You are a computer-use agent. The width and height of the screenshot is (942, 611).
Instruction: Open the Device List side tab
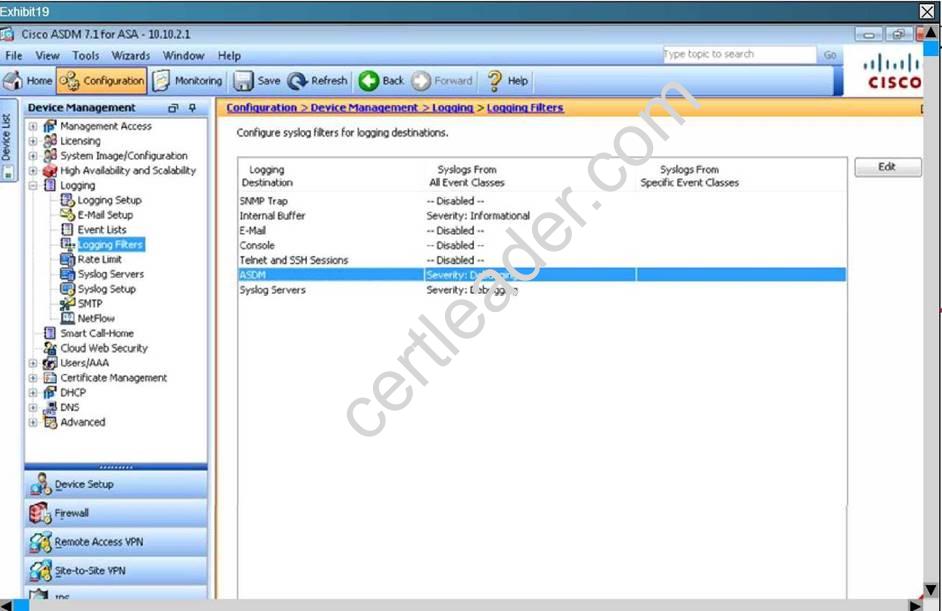pos(7,139)
